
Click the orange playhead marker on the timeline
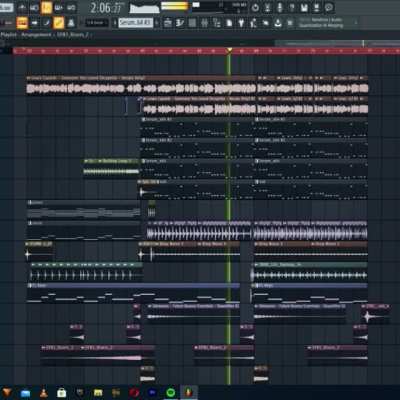(229, 51)
